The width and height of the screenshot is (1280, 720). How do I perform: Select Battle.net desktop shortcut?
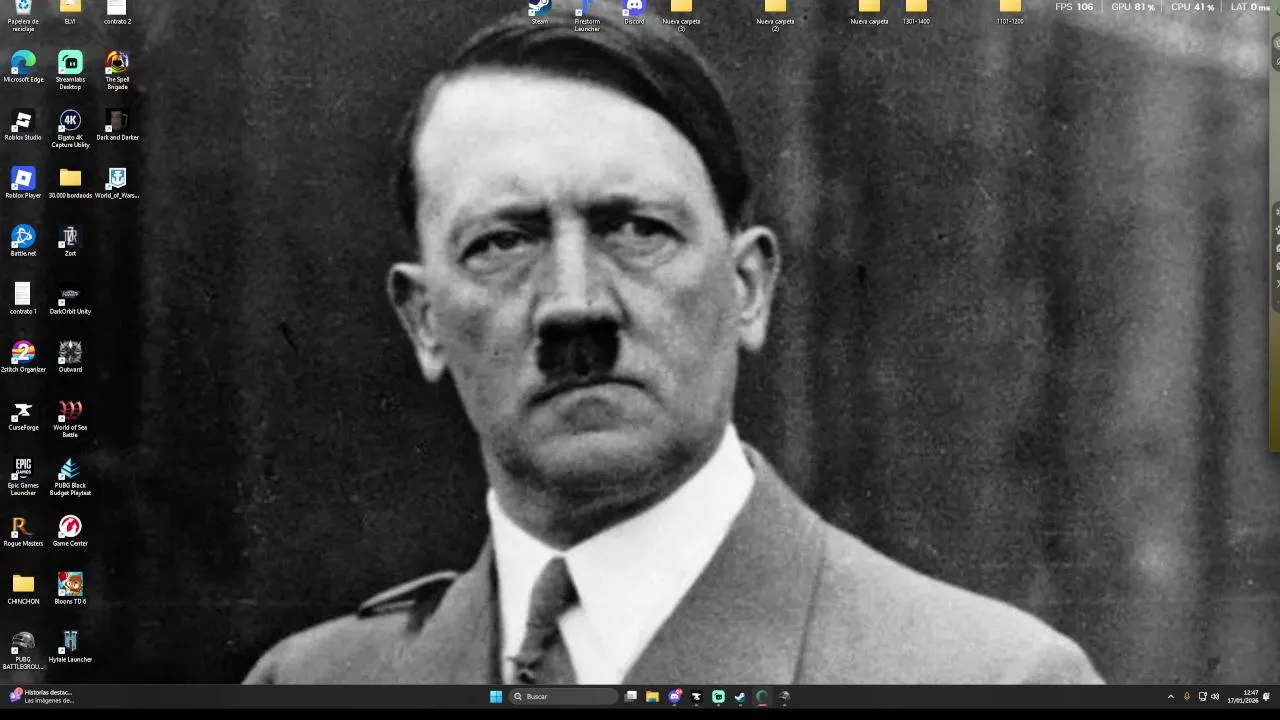pyautogui.click(x=23, y=241)
